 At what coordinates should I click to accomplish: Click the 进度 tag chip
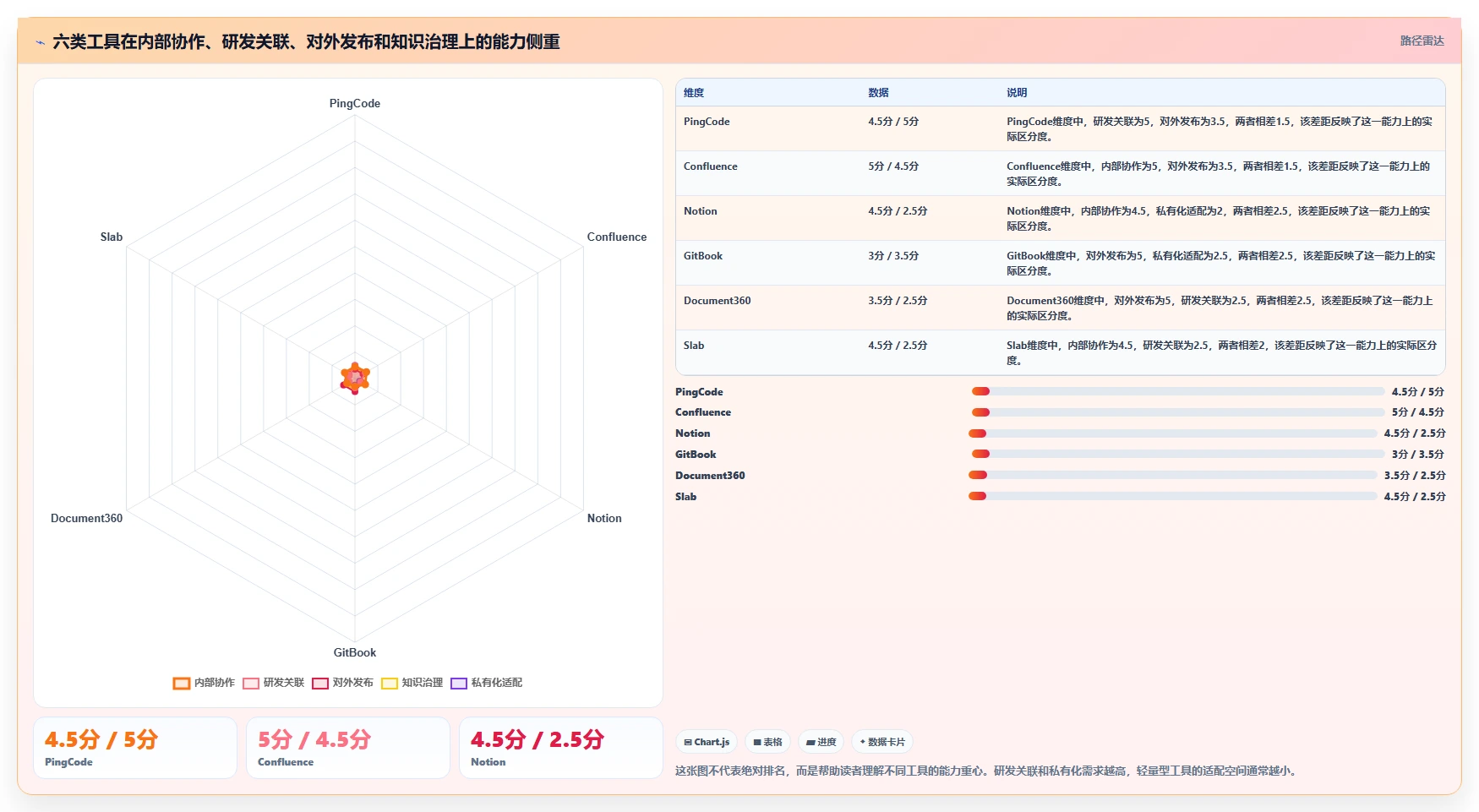coord(821,742)
